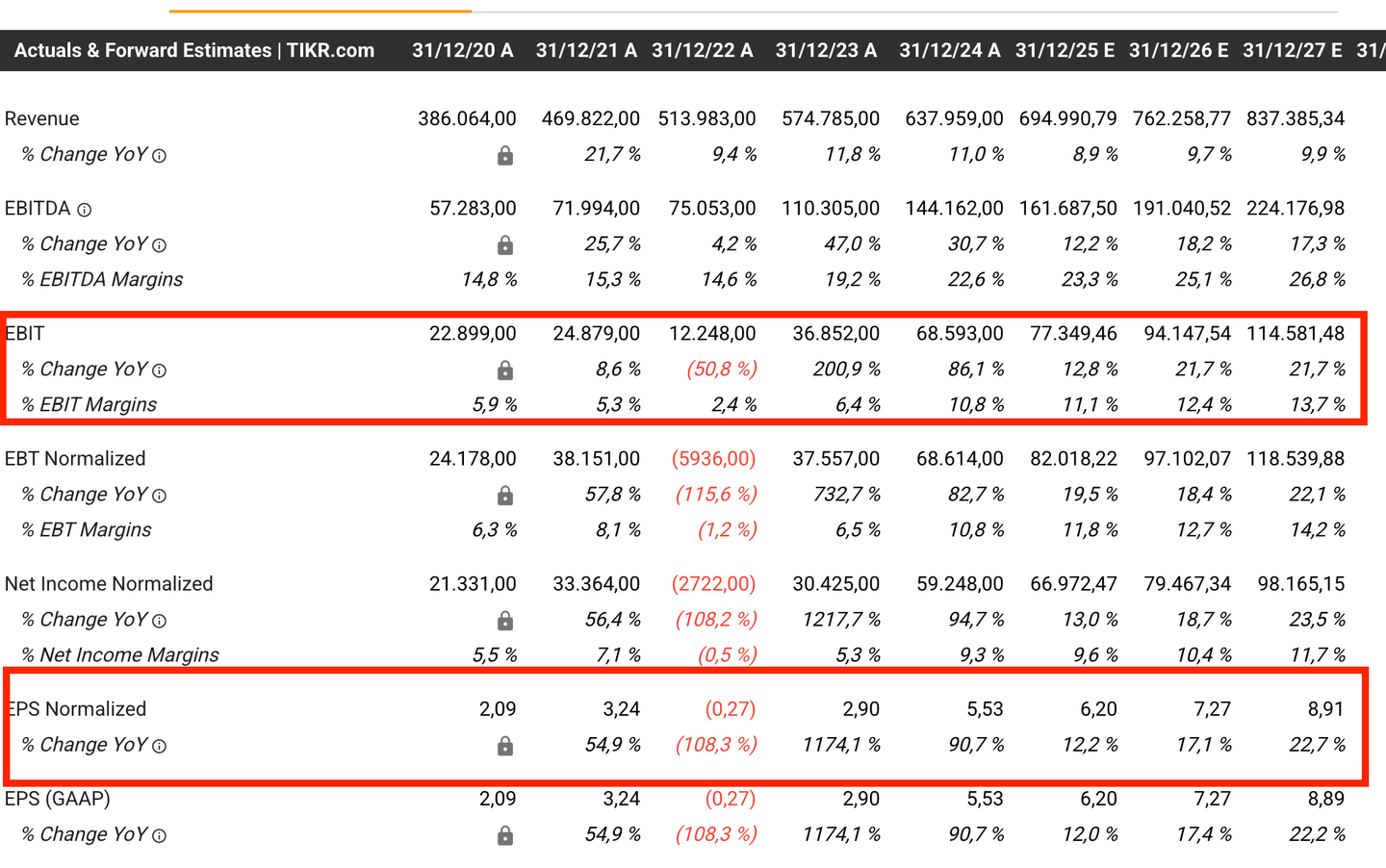
Task: Click the lock icon under Revenue 2020
Action: click(x=504, y=156)
